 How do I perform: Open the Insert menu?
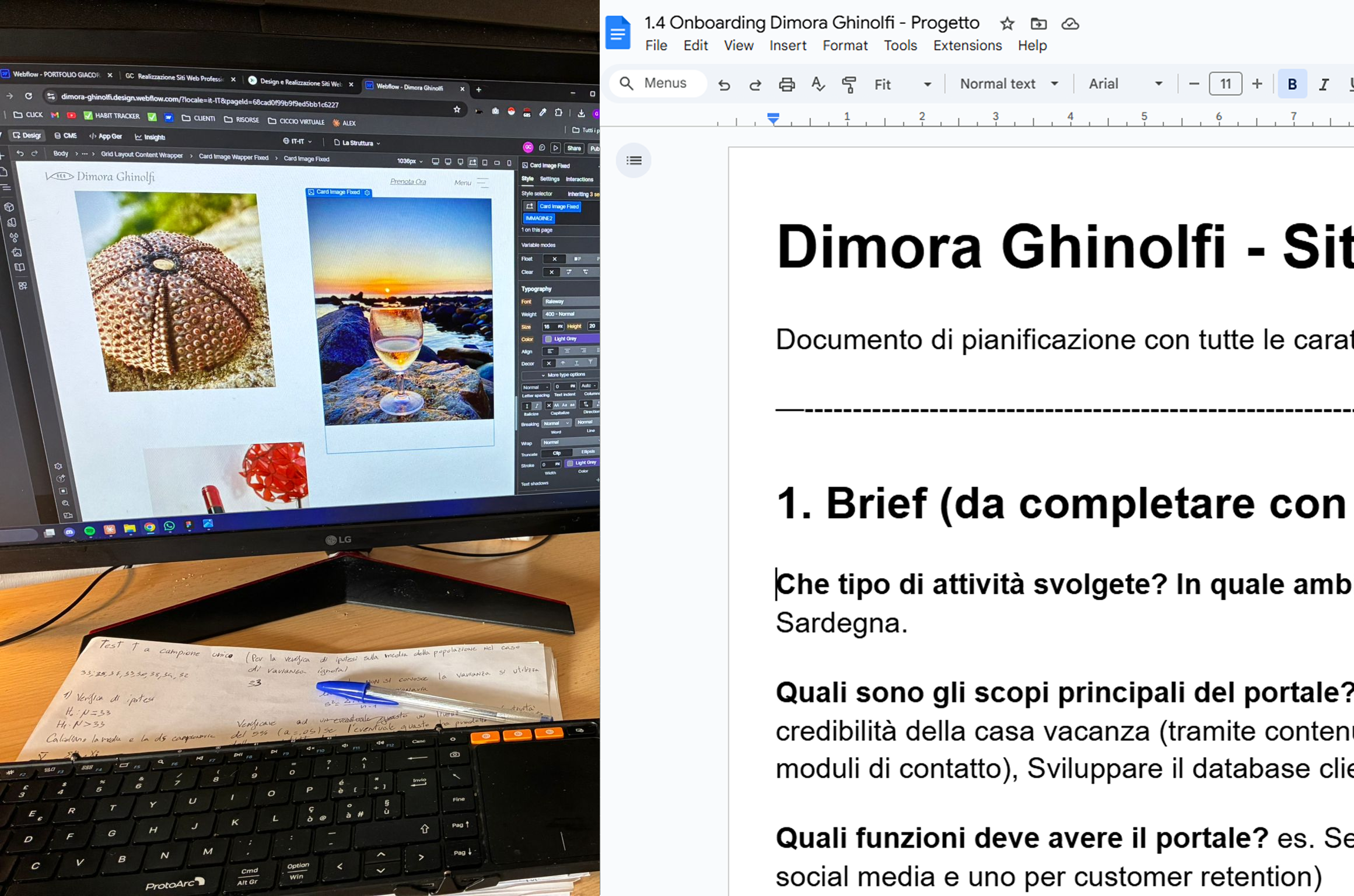click(x=788, y=45)
